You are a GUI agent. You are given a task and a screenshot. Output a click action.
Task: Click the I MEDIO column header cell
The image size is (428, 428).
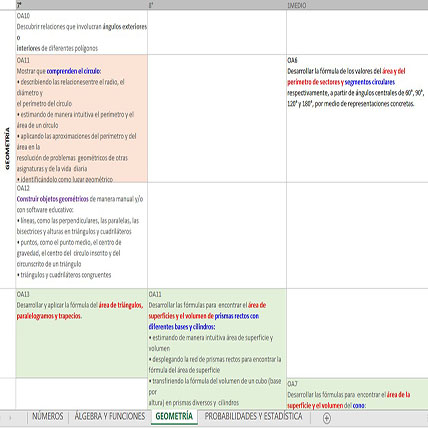(x=357, y=5)
